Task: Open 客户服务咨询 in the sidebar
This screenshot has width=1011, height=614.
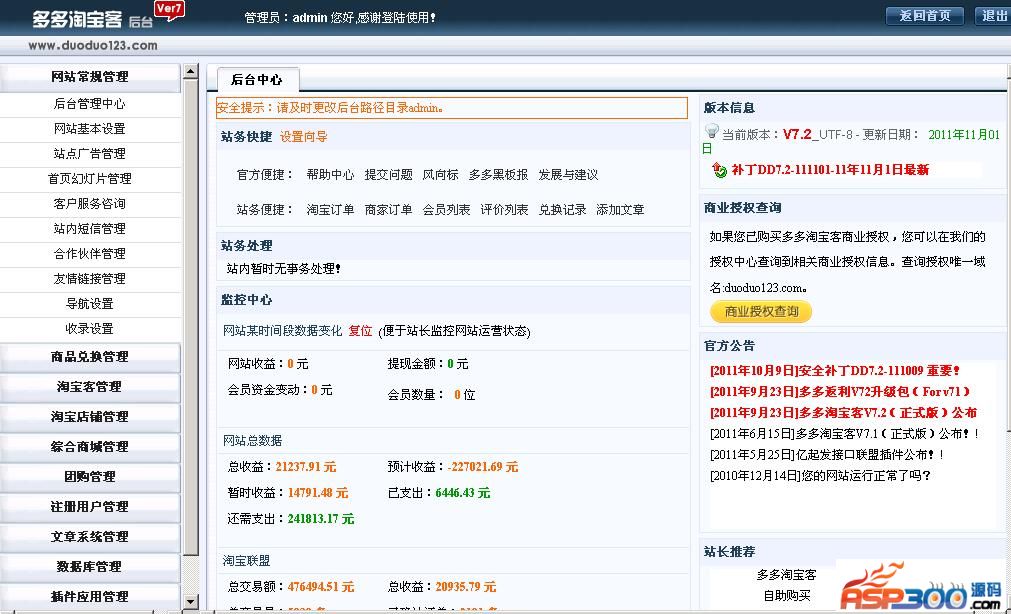Action: pos(90,204)
